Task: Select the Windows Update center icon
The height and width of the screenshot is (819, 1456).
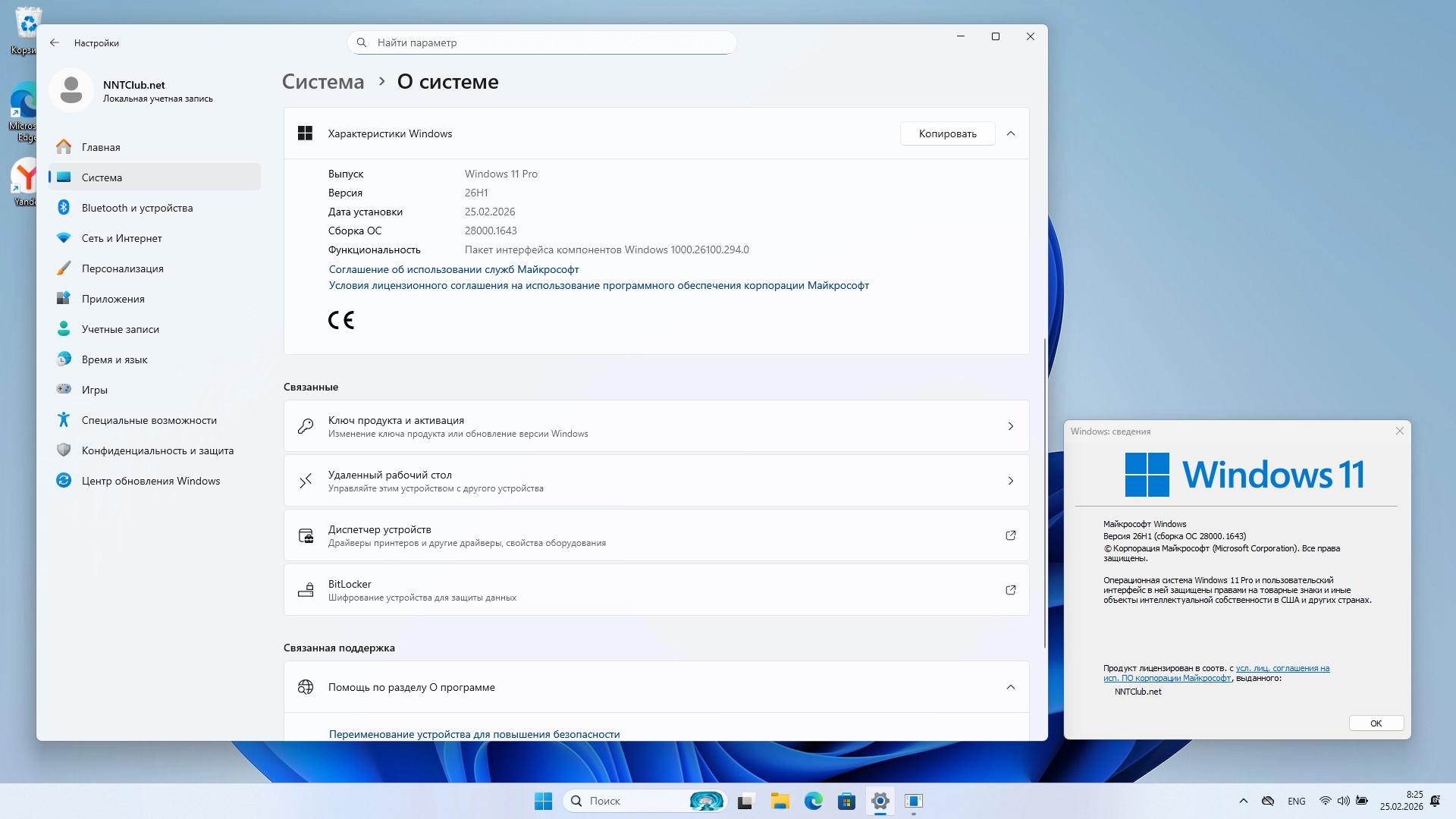Action: (64, 481)
